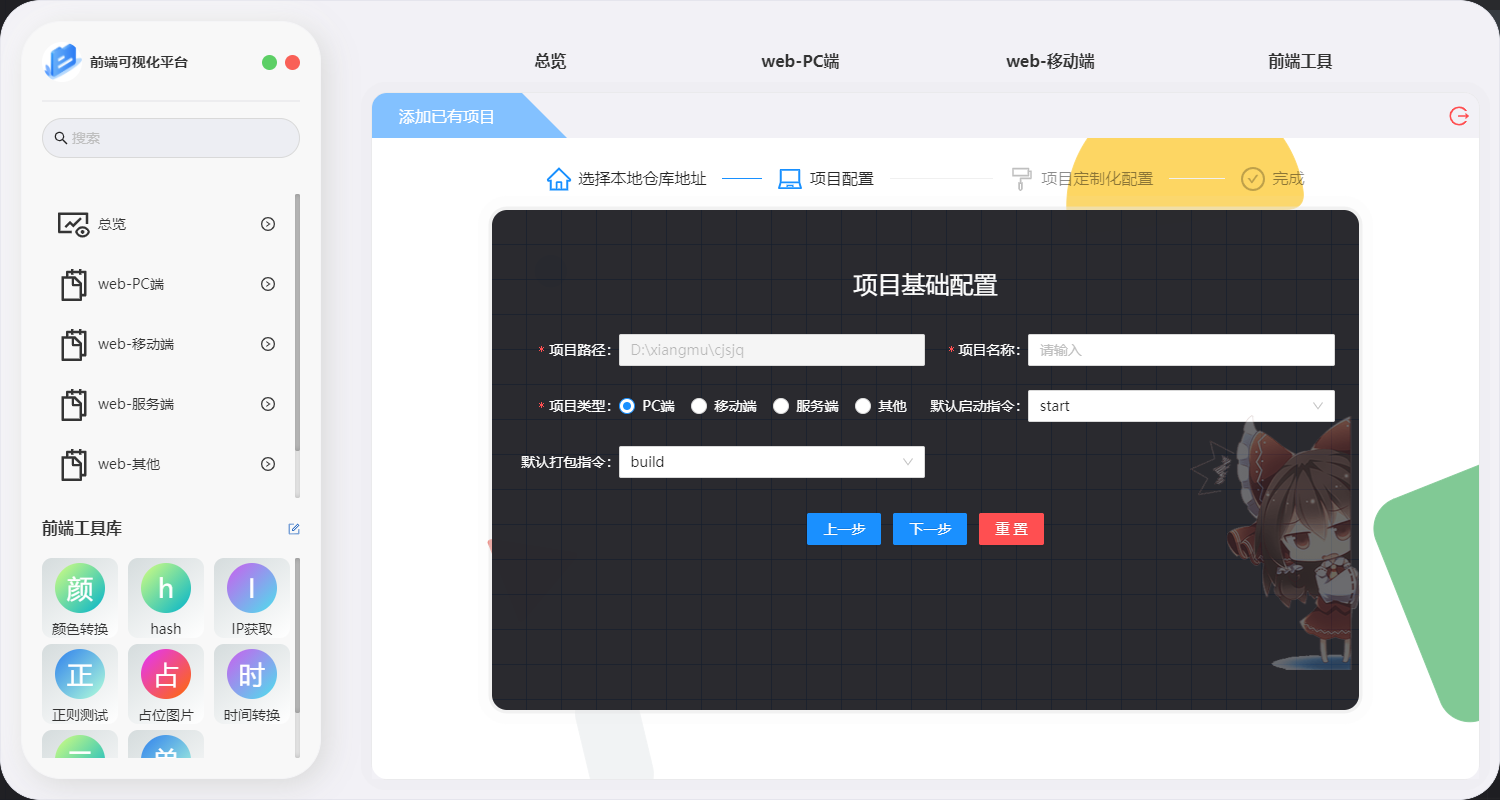Expand the web-服务端 sidebar arrow

coord(268,404)
